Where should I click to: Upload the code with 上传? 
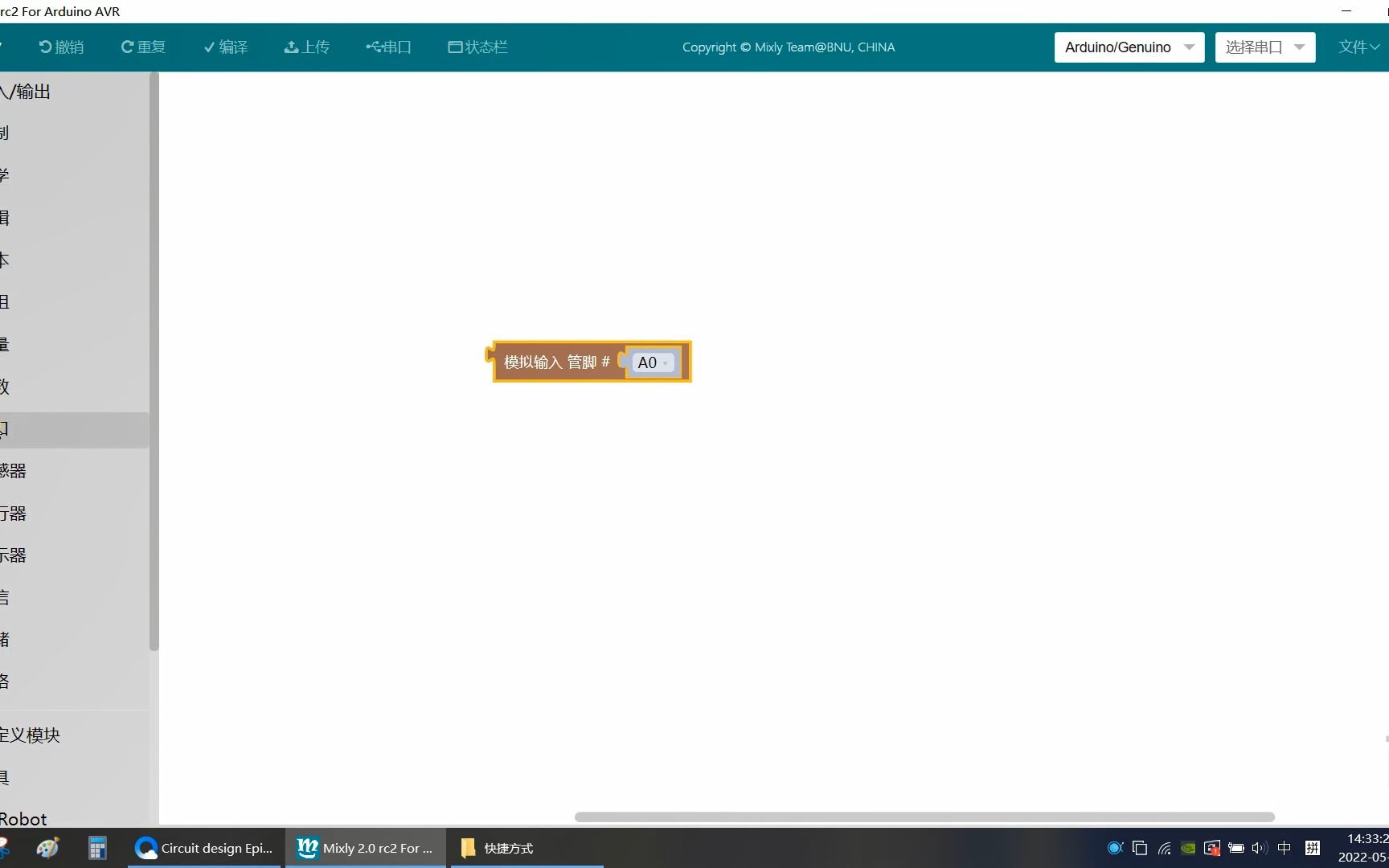(x=307, y=47)
